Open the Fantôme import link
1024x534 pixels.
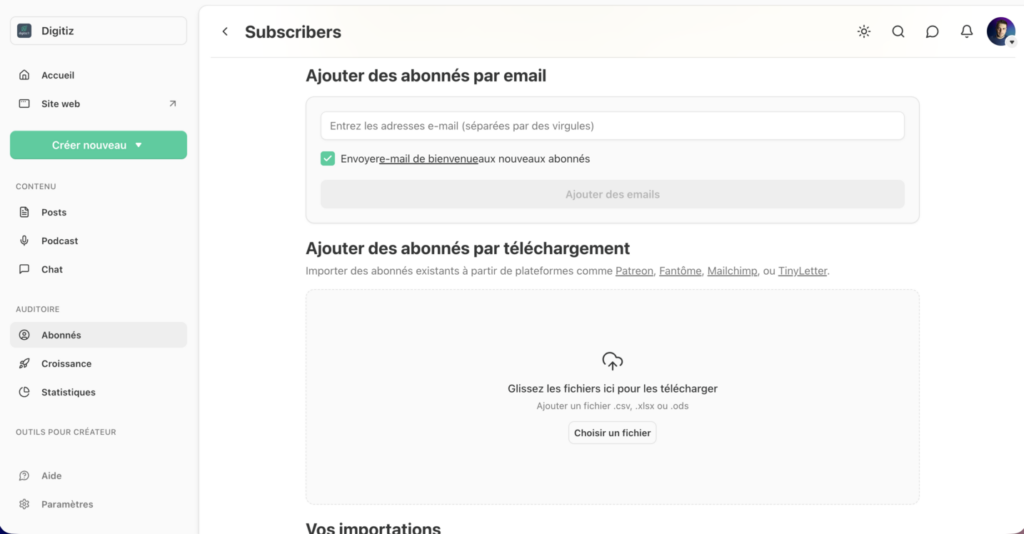(x=680, y=271)
